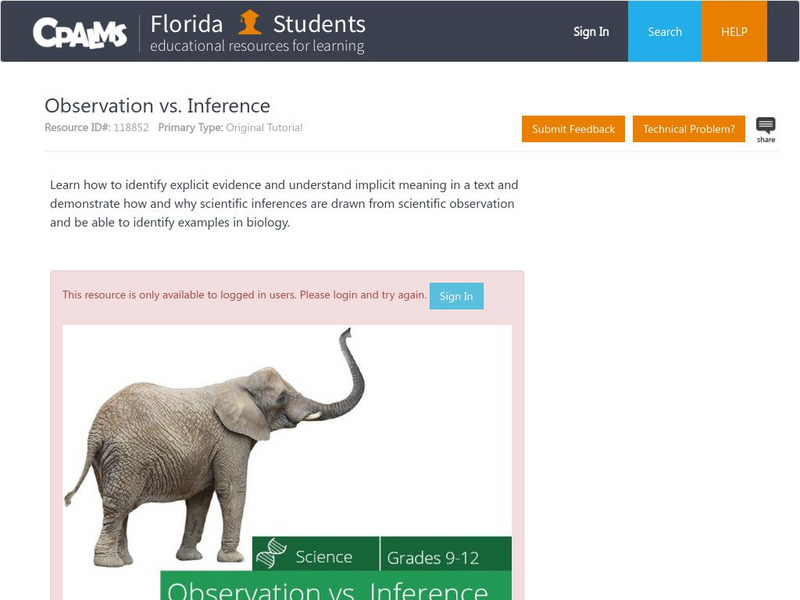Open the blue Search tab
Image resolution: width=800 pixels, height=600 pixels.
(x=665, y=32)
